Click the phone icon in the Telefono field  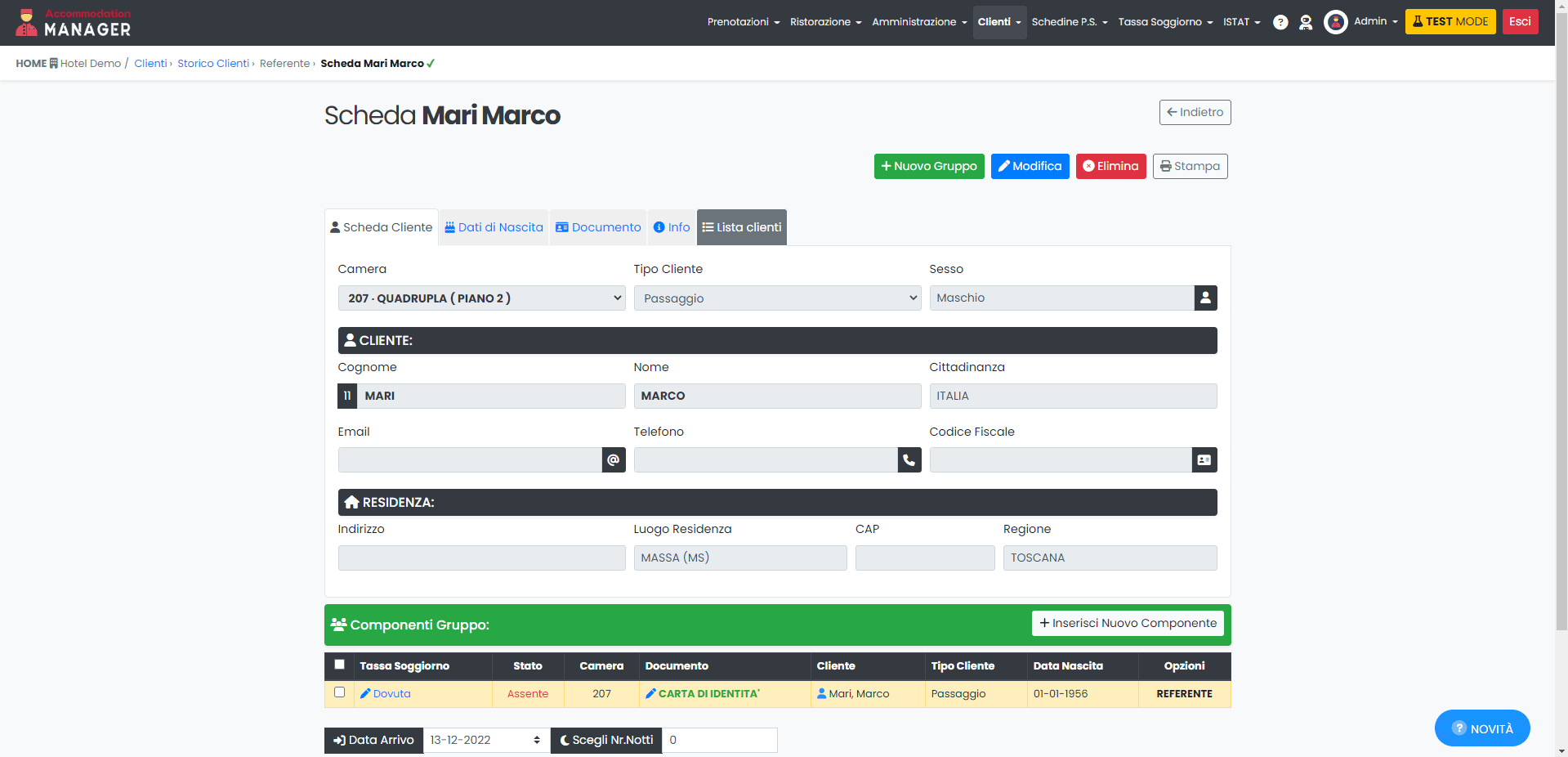[x=909, y=459]
